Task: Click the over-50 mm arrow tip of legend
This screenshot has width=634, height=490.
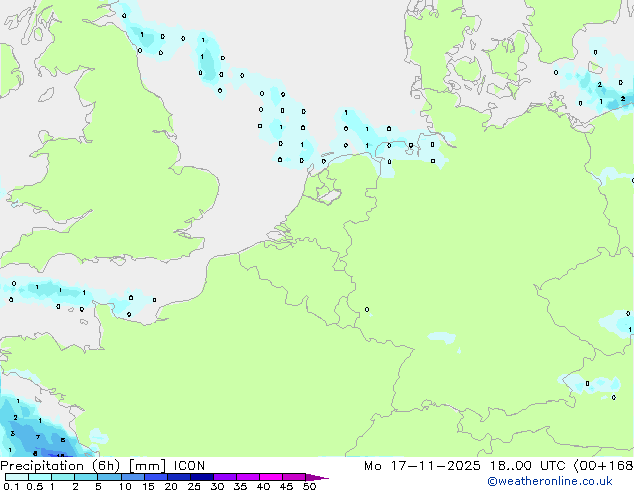Action: point(317,477)
